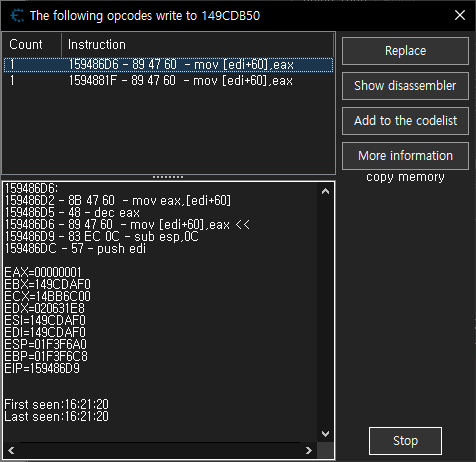The image size is (476, 462).
Task: Click the EAX=00000001 register line
Action: tap(43, 272)
